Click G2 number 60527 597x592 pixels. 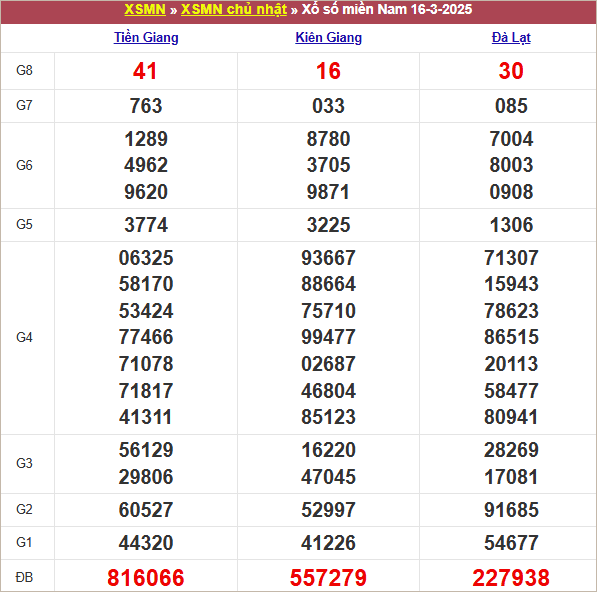(x=146, y=510)
